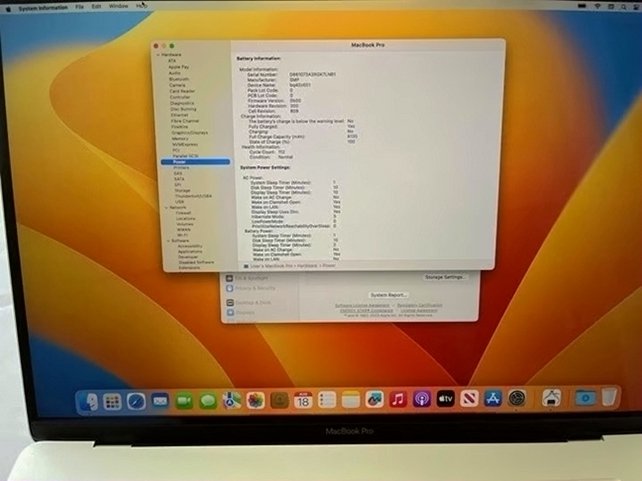The height and width of the screenshot is (481, 642).
Task: Open the Software License Agreement link
Action: [x=362, y=305]
